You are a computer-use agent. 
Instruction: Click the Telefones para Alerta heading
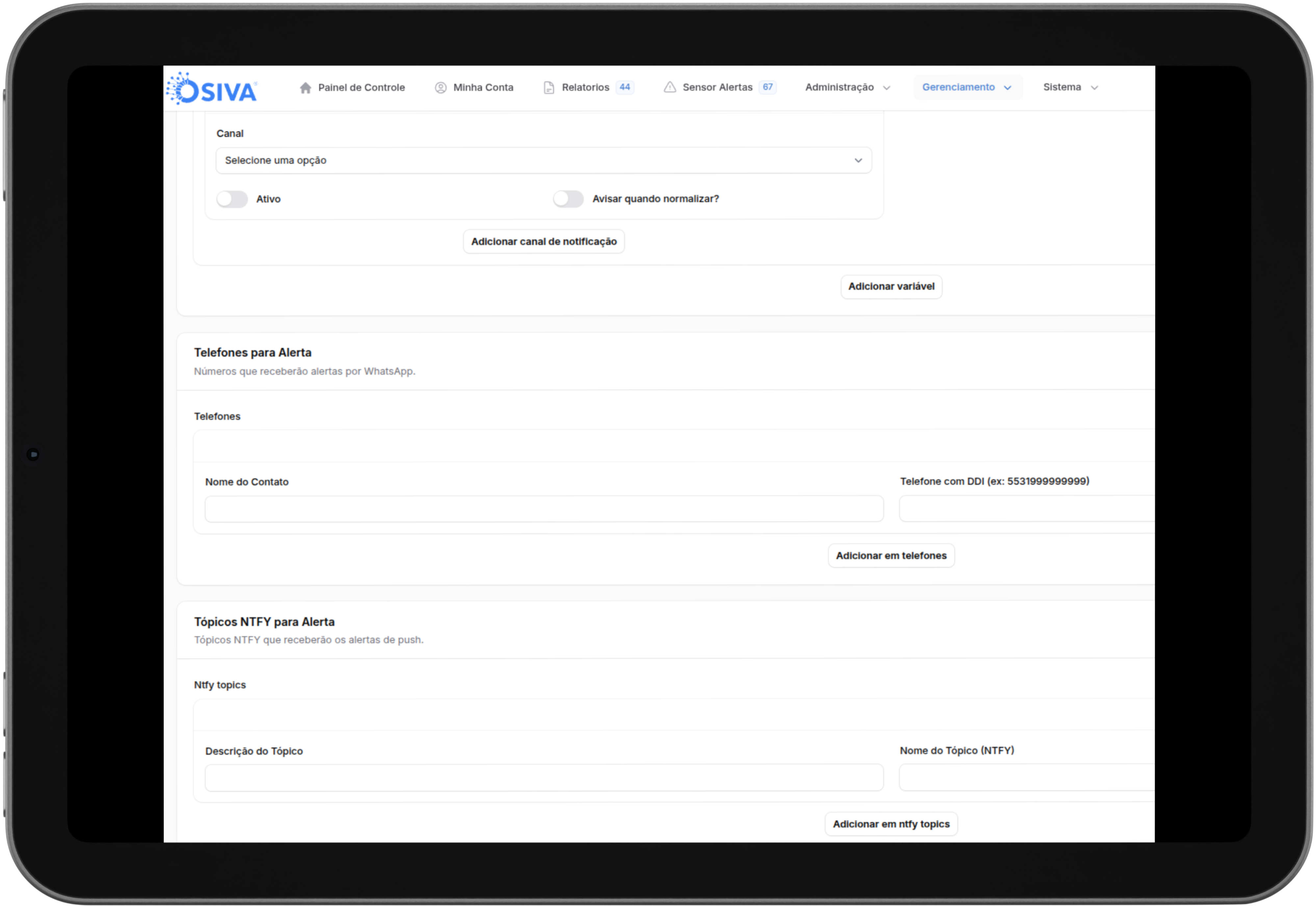click(x=252, y=352)
